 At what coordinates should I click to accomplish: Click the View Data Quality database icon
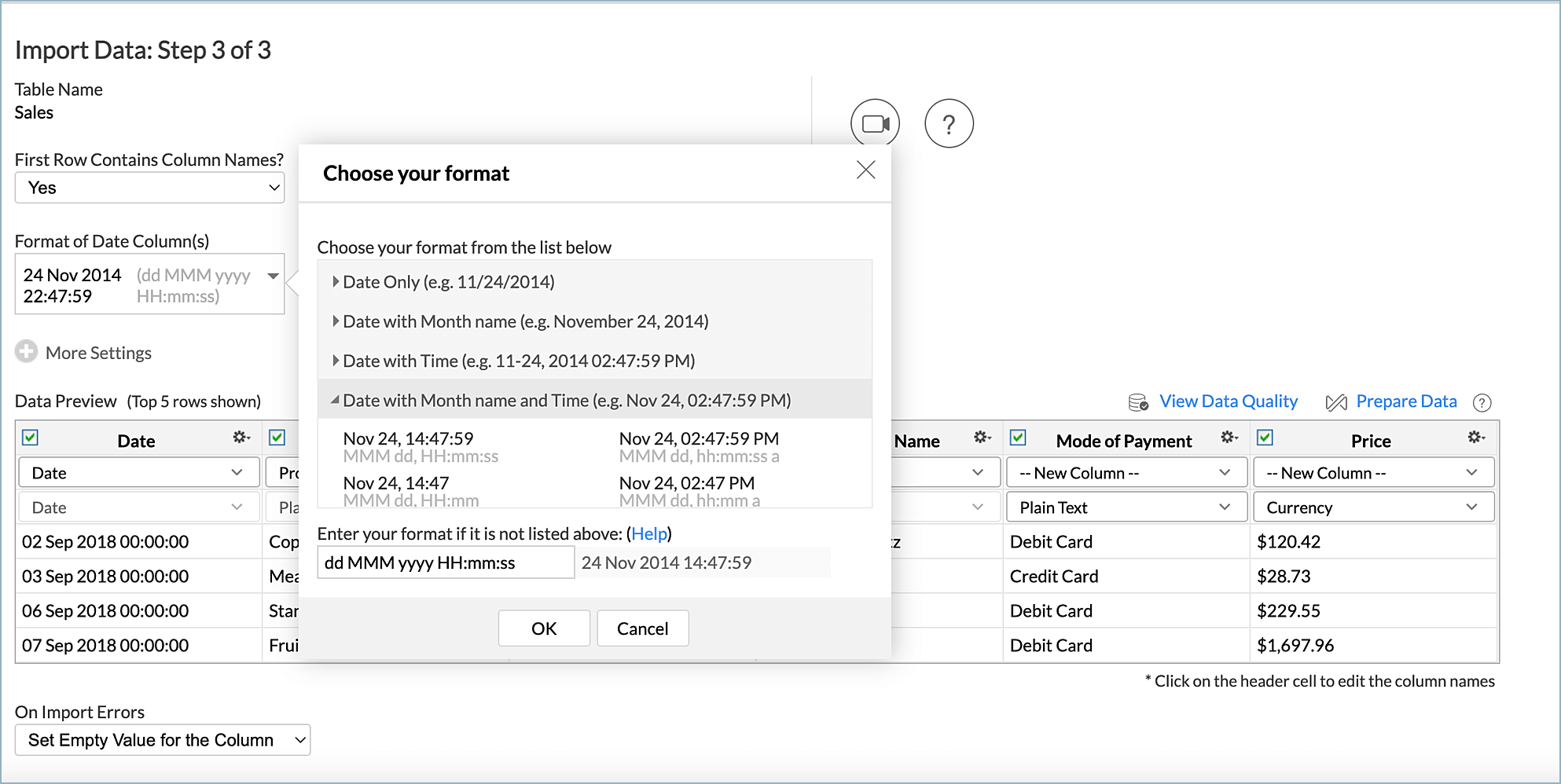(1137, 401)
